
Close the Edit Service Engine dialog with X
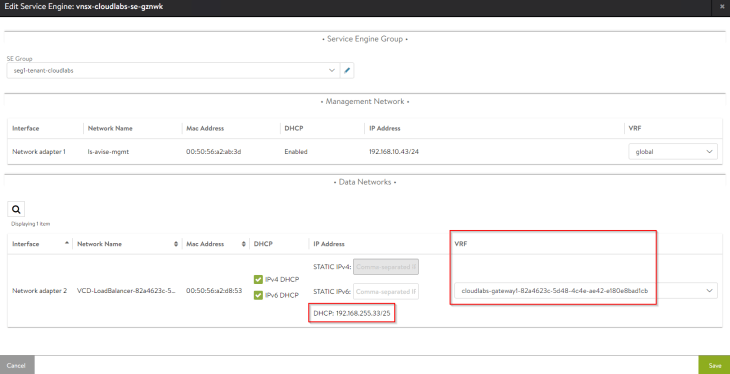pyautogui.click(x=722, y=7)
